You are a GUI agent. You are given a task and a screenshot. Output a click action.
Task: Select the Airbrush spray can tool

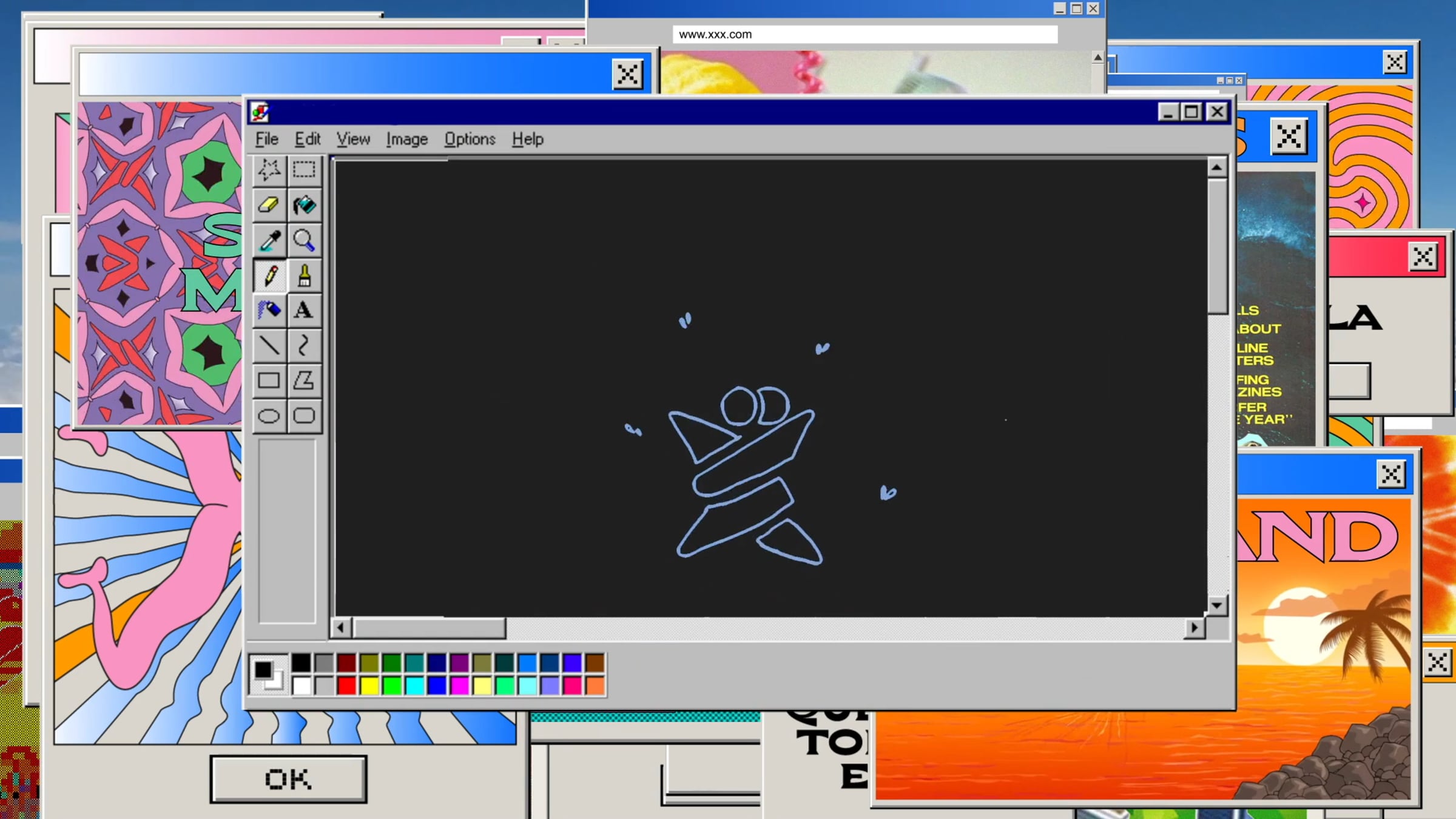click(269, 310)
